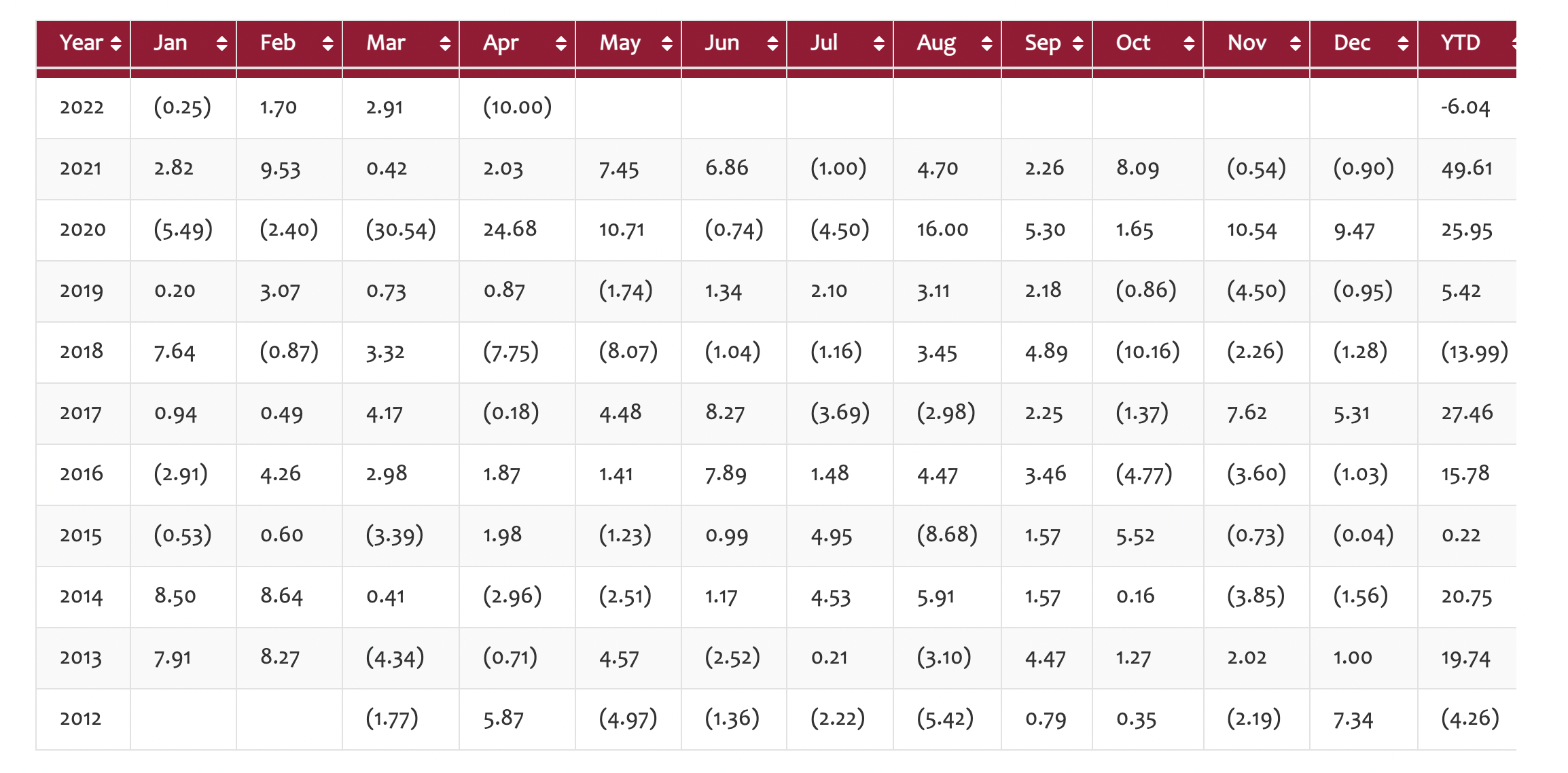The image size is (1568, 773).
Task: Click the YTD column header
Action: (x=1461, y=43)
